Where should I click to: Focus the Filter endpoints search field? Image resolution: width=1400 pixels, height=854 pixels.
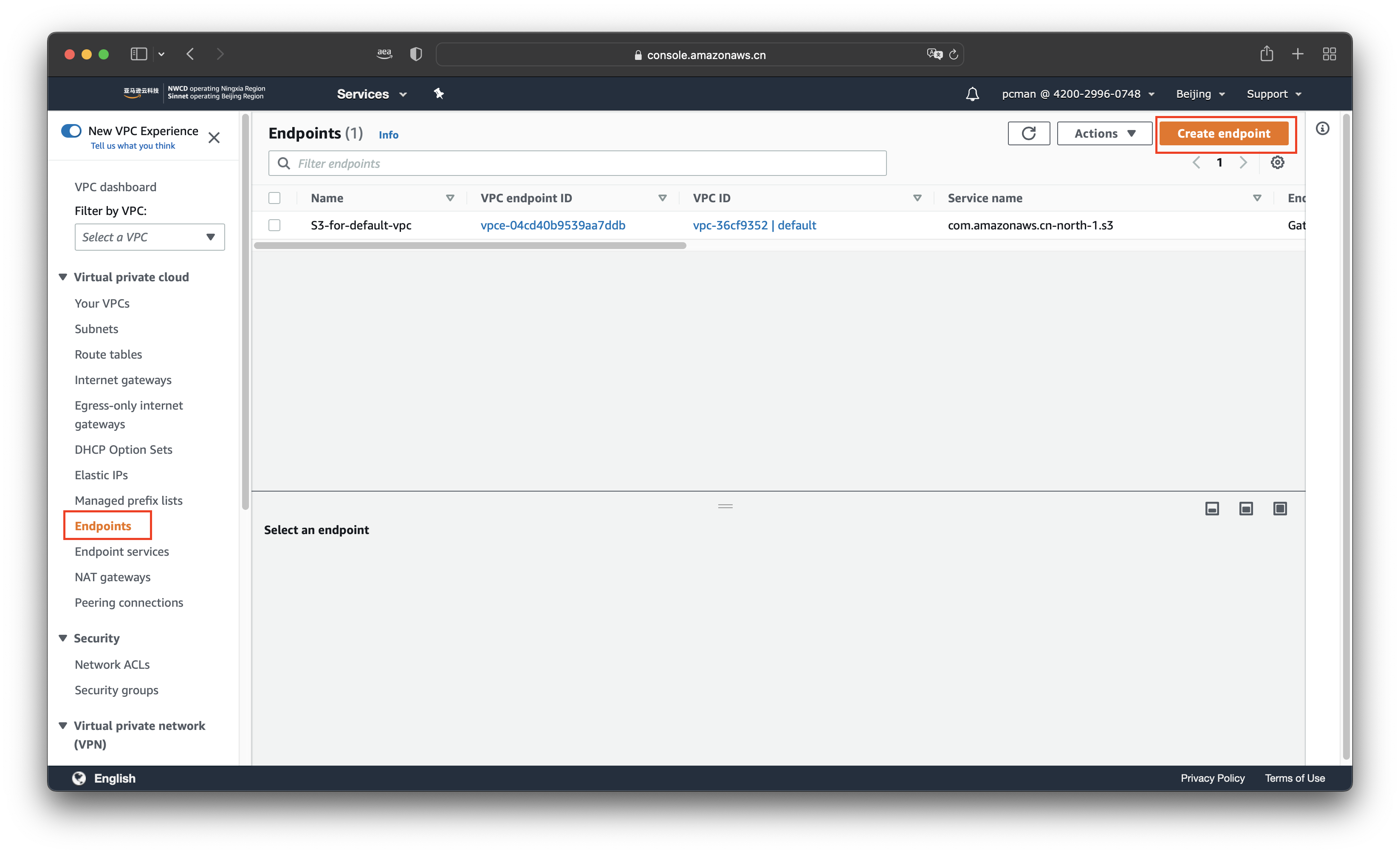pyautogui.click(x=577, y=164)
